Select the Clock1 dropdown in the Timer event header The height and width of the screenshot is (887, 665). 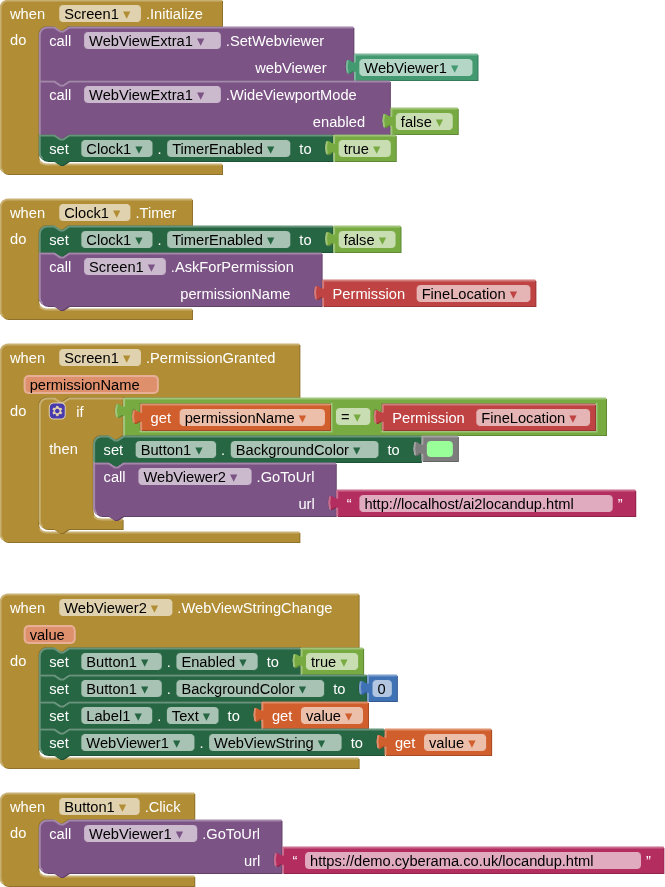(x=95, y=213)
